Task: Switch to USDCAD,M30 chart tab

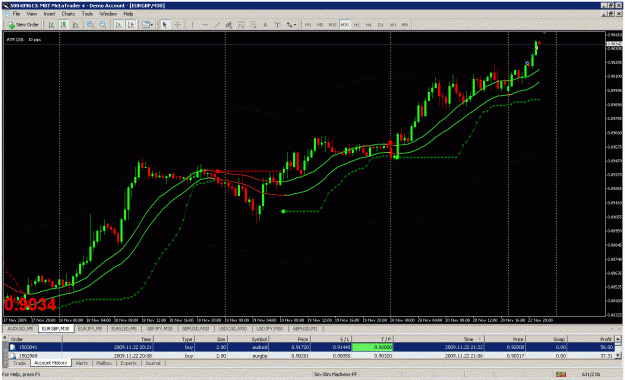Action: click(x=233, y=329)
